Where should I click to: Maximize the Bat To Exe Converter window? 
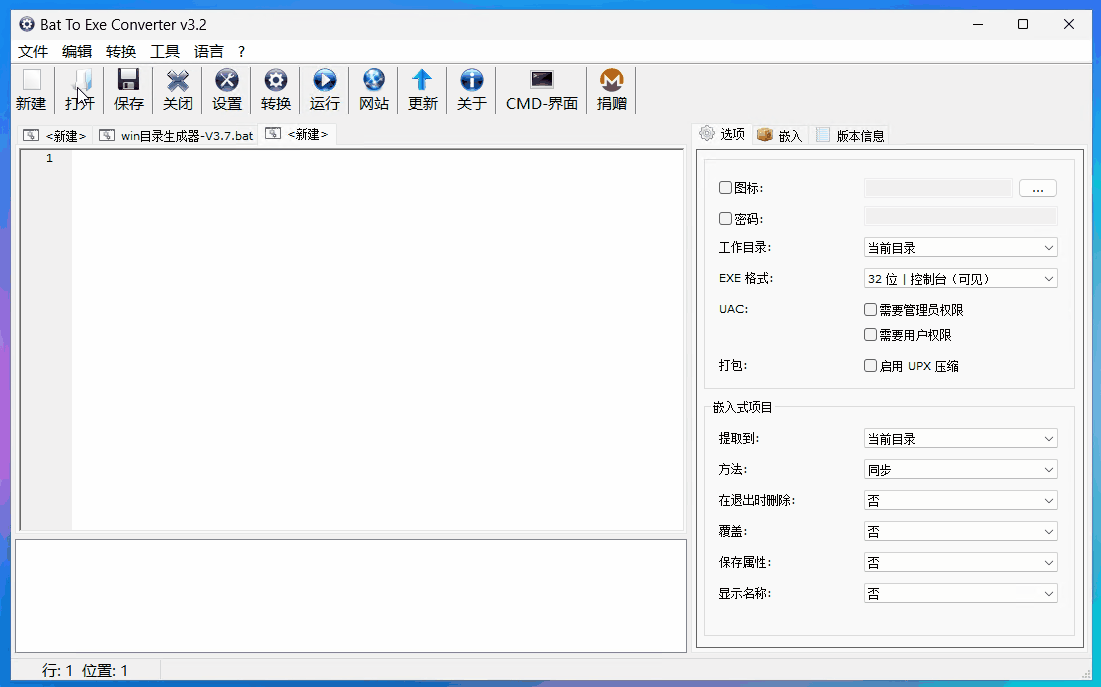1023,25
